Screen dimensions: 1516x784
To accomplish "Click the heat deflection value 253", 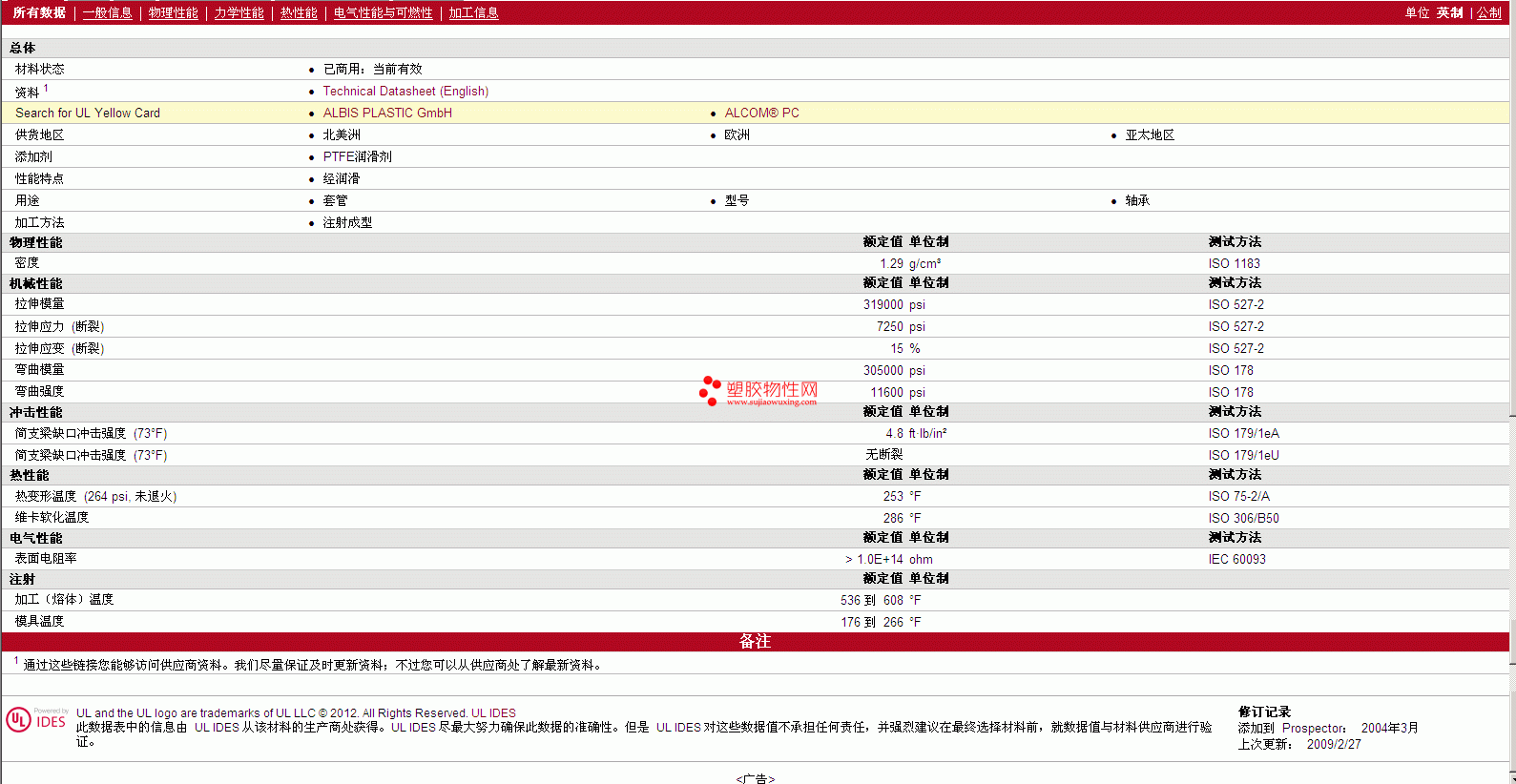I will [x=893, y=497].
